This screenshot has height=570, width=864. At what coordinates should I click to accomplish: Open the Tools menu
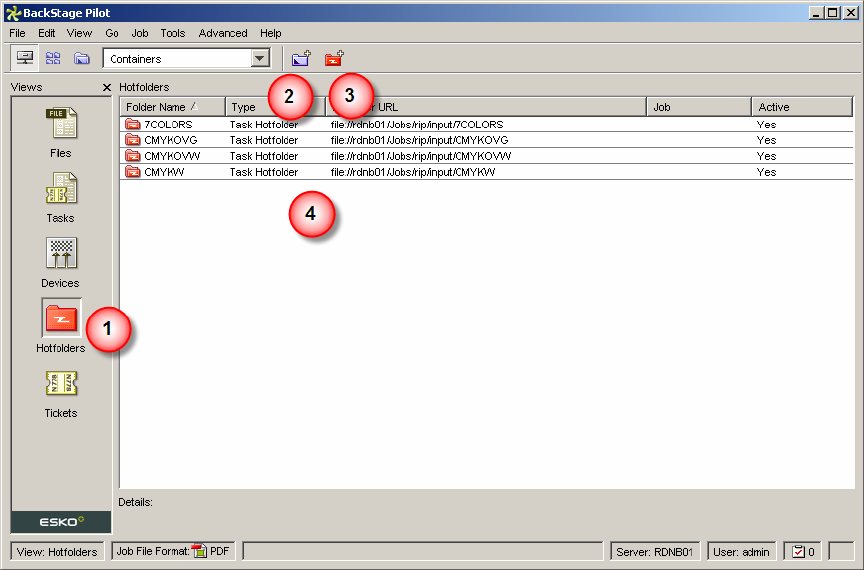173,33
